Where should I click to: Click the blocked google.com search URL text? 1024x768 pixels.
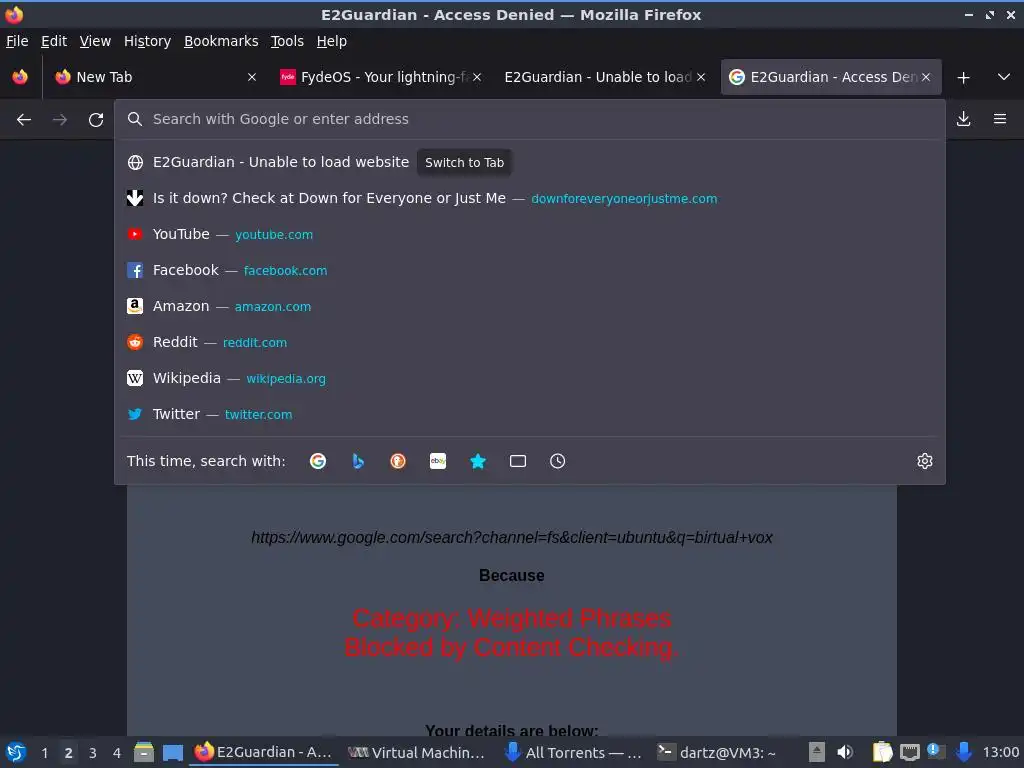(x=512, y=537)
